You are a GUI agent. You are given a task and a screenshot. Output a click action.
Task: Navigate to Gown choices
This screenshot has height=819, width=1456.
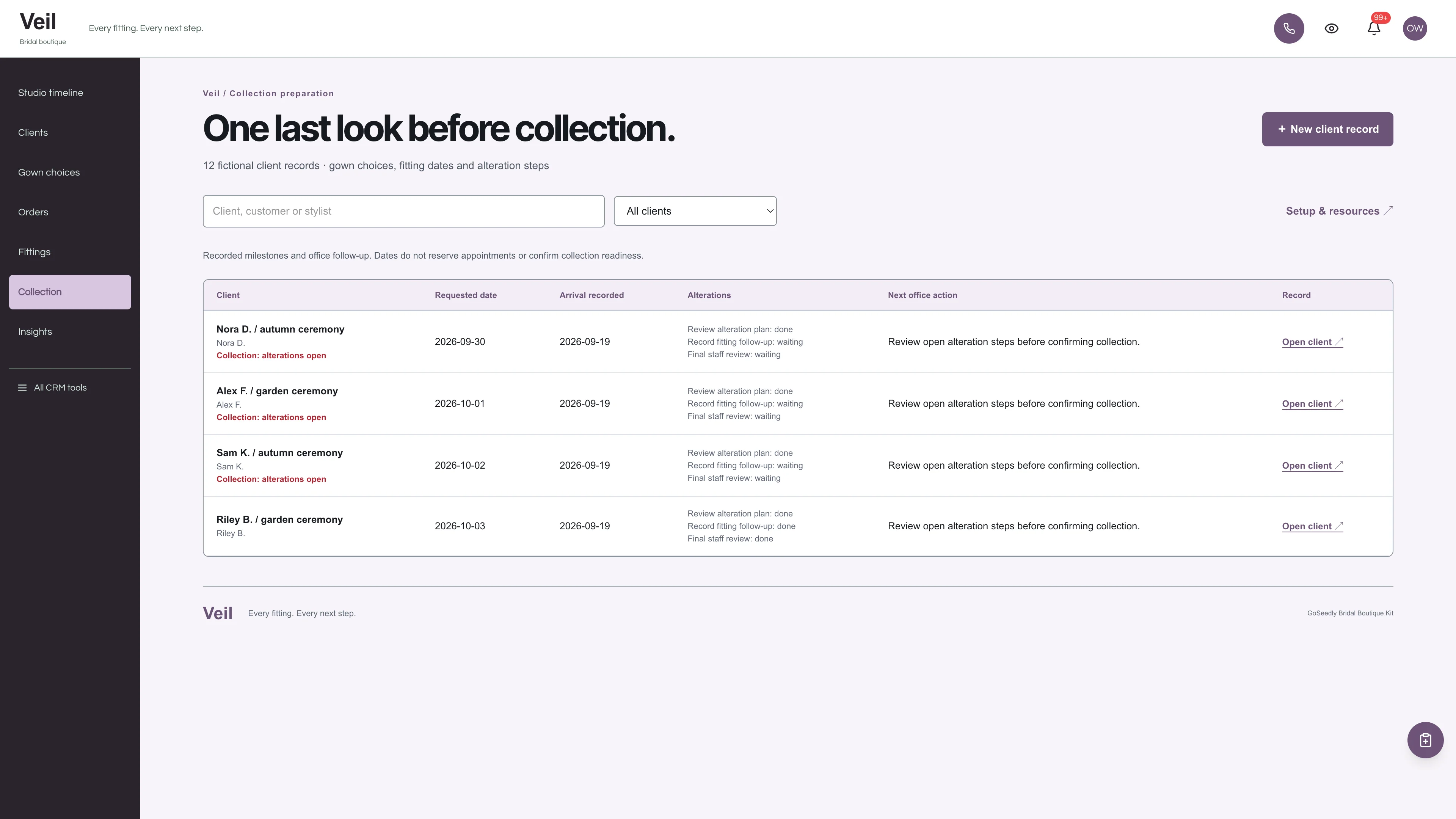[70, 173]
